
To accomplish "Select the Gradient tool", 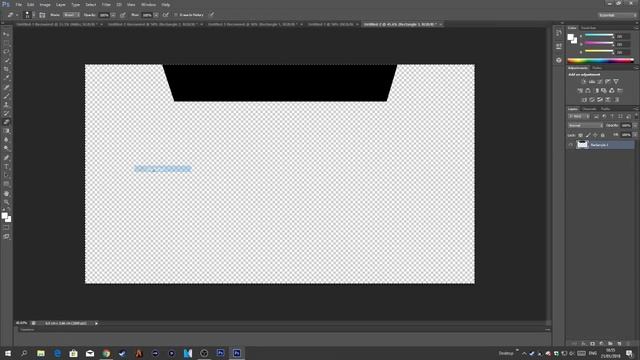I will click(x=6, y=131).
